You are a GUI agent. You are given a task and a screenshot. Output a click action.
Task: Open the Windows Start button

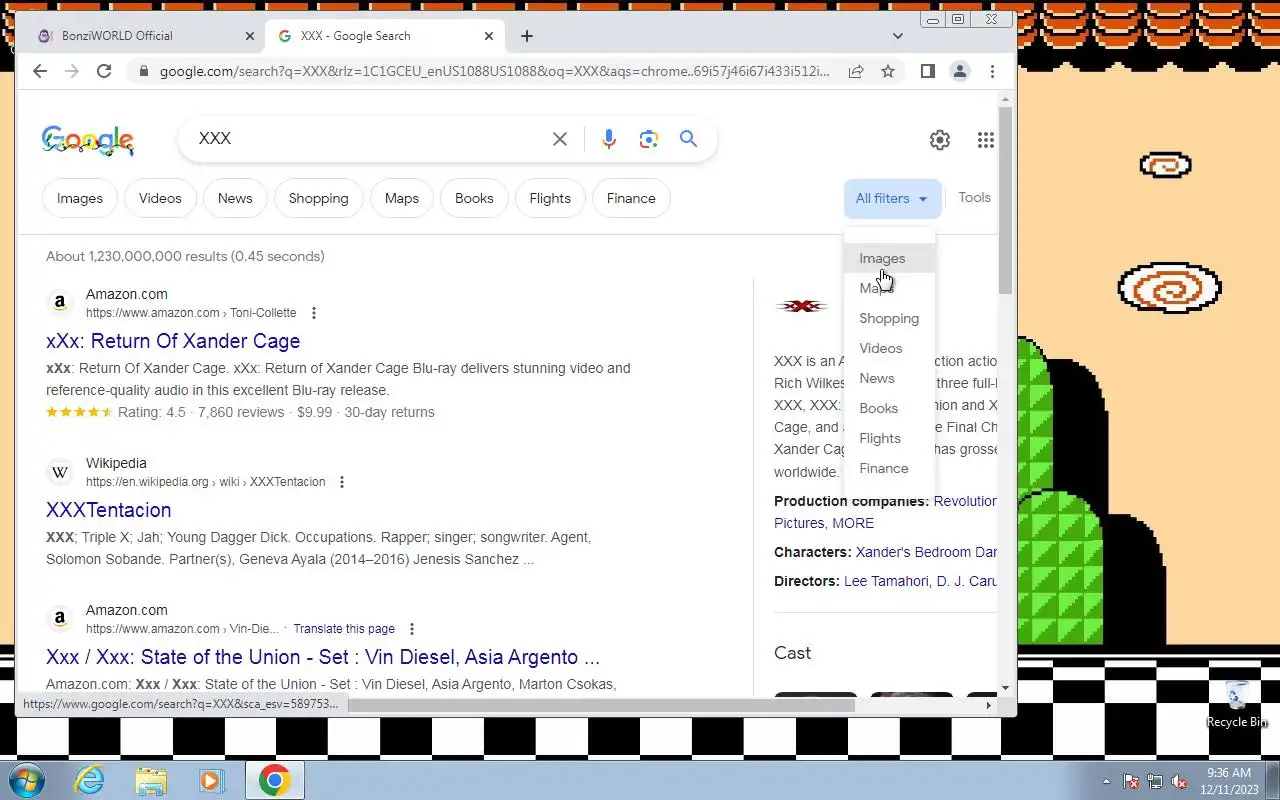(x=27, y=780)
